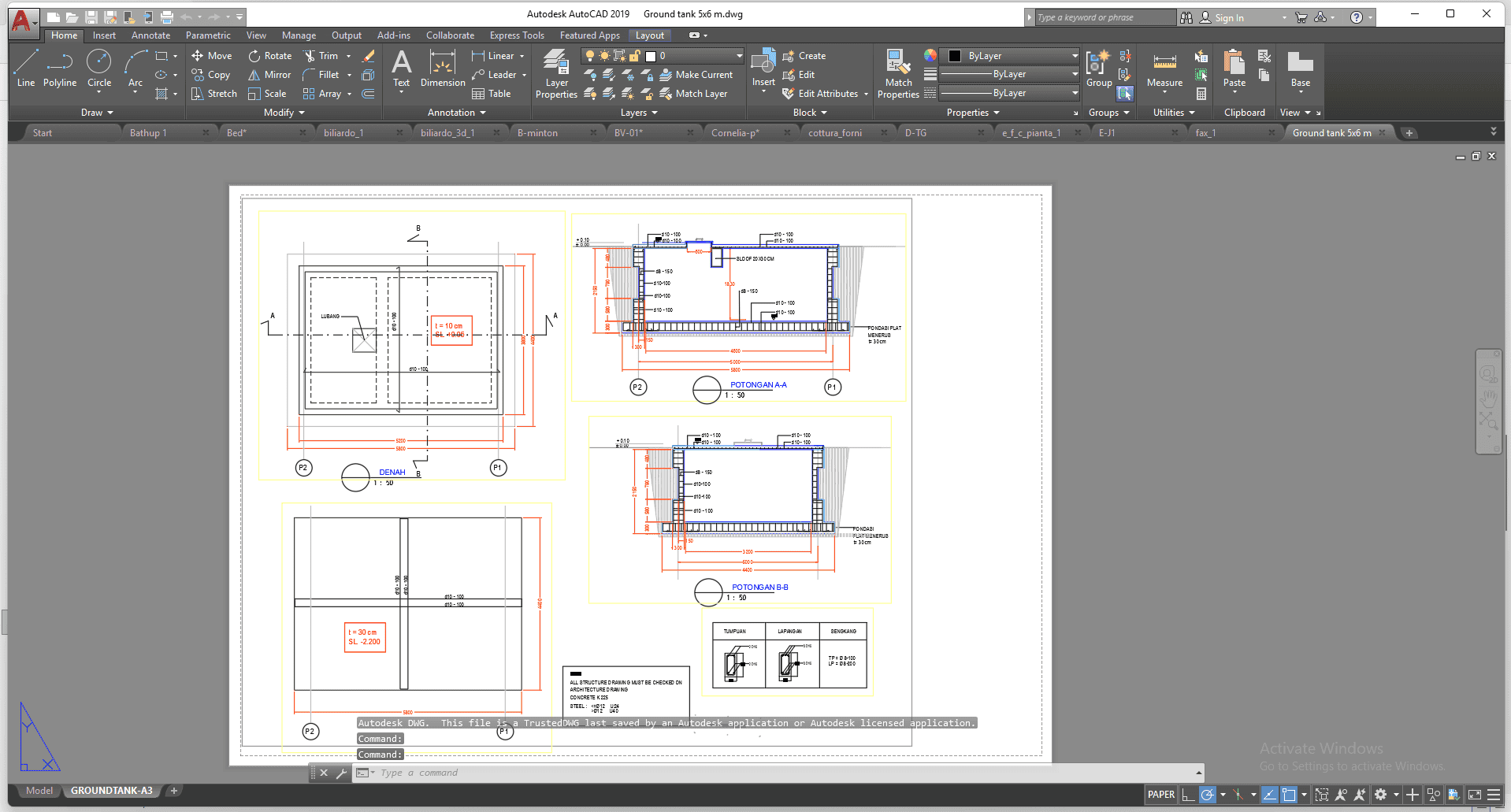Toggle Polar Tracking in status bar
Image resolution: width=1511 pixels, height=812 pixels.
tap(1207, 795)
